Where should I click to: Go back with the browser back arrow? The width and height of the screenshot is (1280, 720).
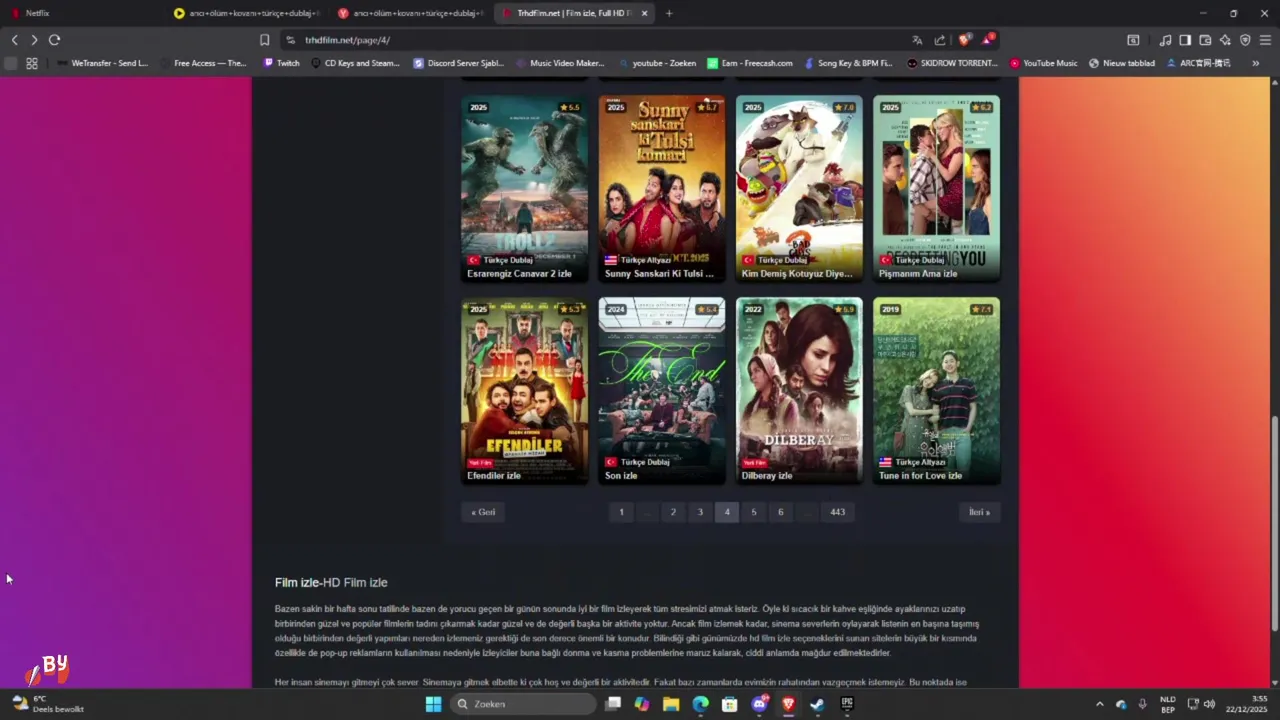pos(14,40)
